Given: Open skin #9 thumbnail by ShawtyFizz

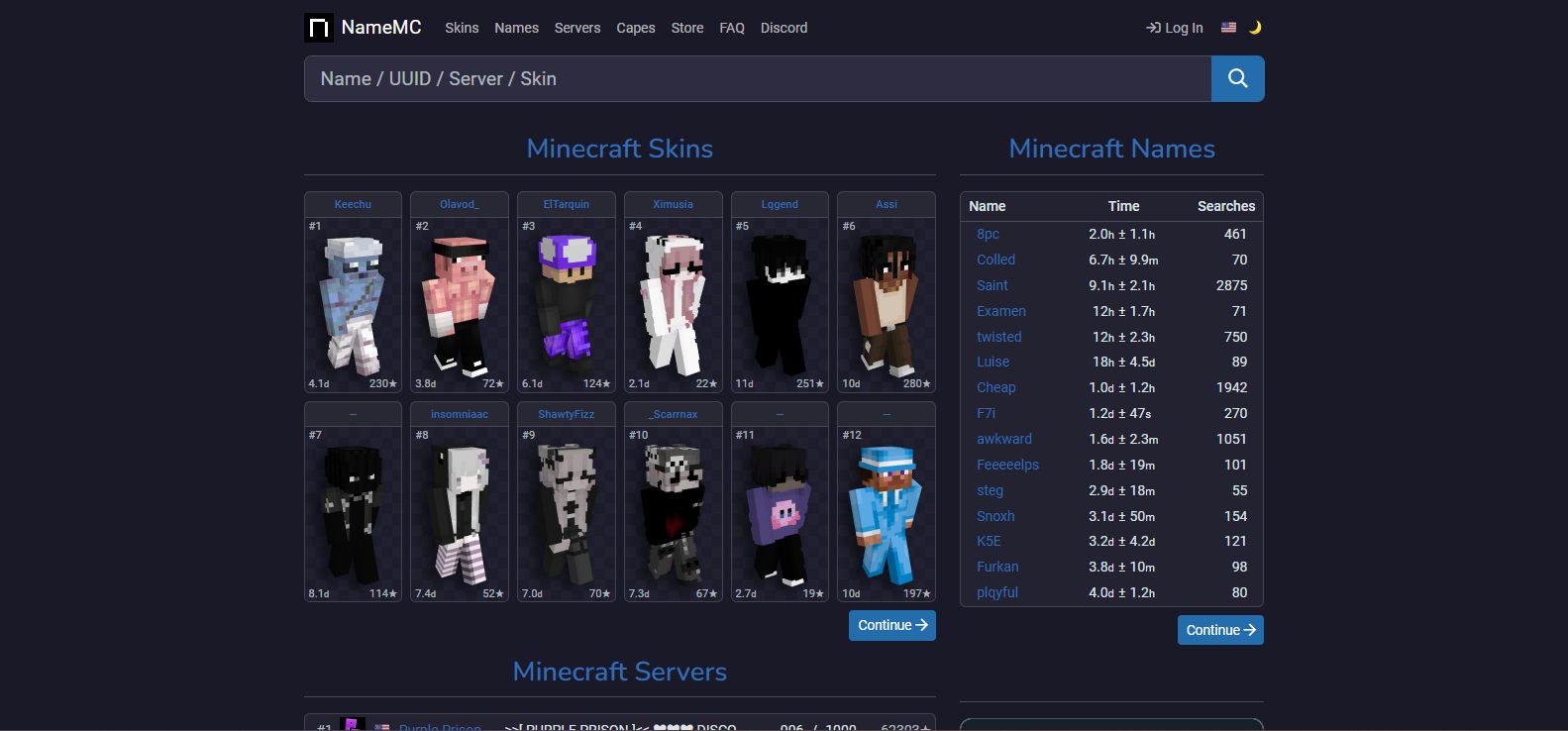Looking at the screenshot, I should (x=567, y=514).
